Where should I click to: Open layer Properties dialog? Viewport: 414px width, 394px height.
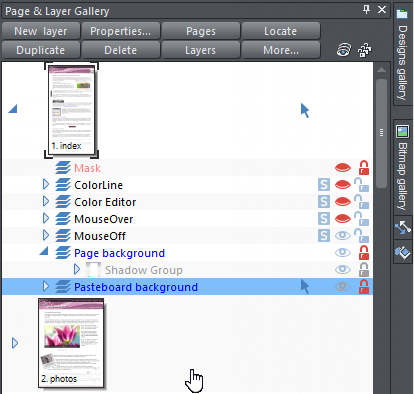(120, 31)
